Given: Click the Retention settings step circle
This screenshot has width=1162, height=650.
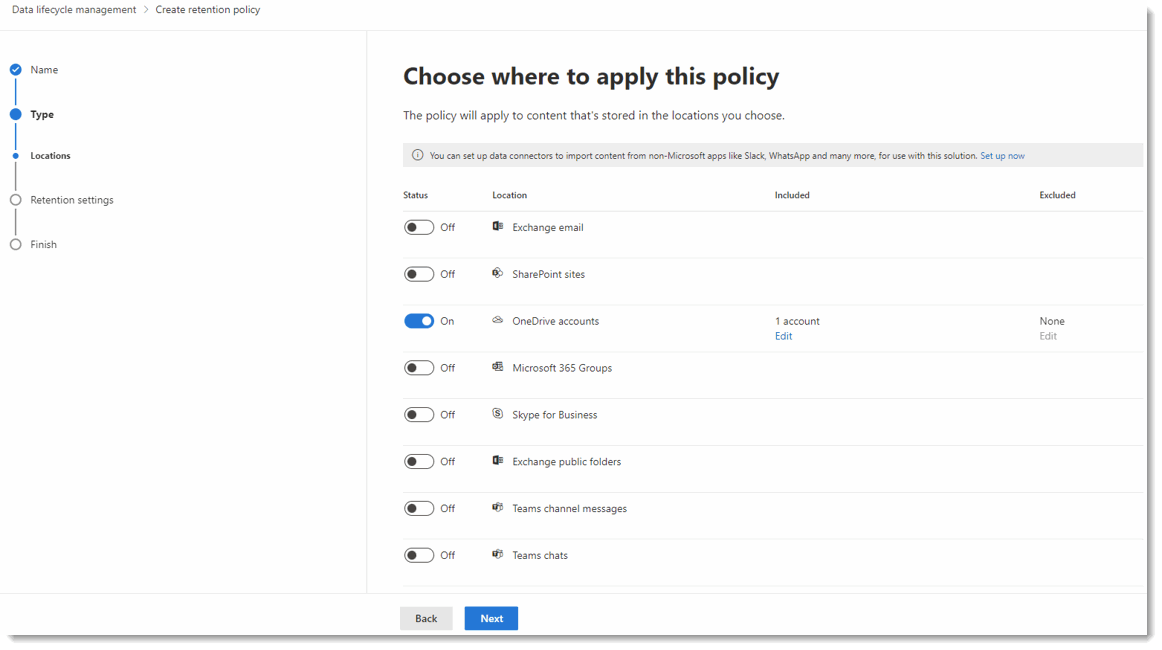Looking at the screenshot, I should pyautogui.click(x=16, y=200).
